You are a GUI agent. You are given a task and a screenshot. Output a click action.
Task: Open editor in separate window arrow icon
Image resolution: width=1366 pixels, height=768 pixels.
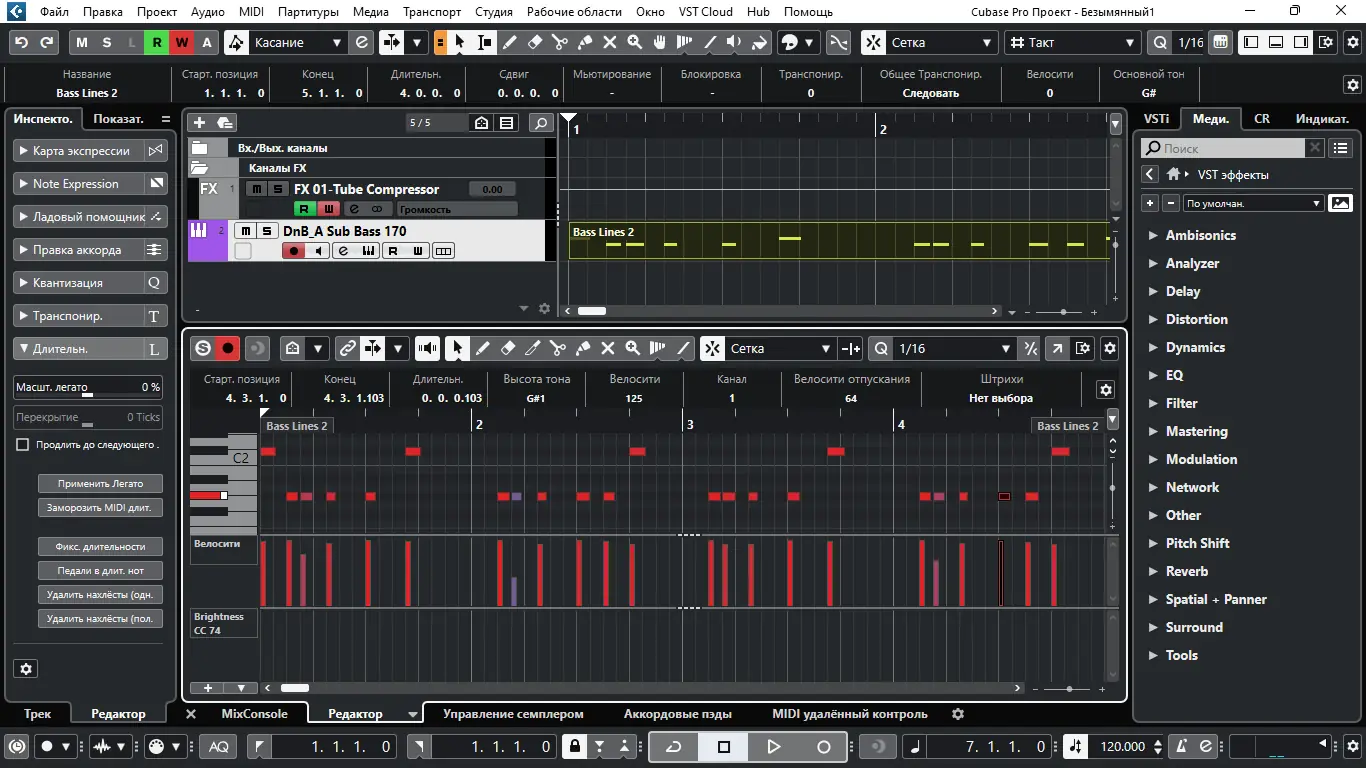point(1057,348)
